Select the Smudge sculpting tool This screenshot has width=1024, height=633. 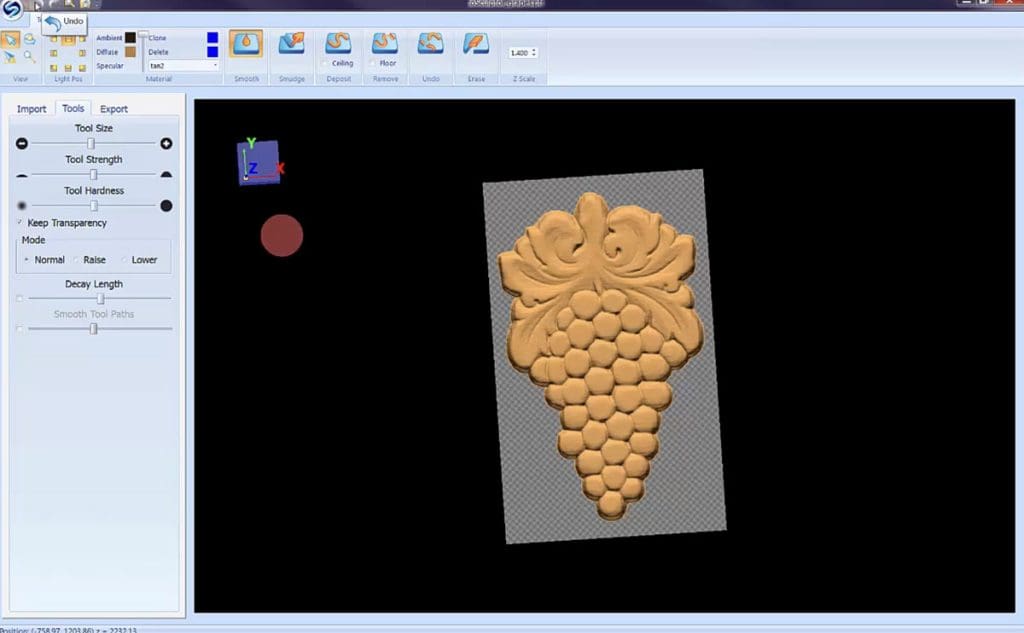[x=291, y=44]
